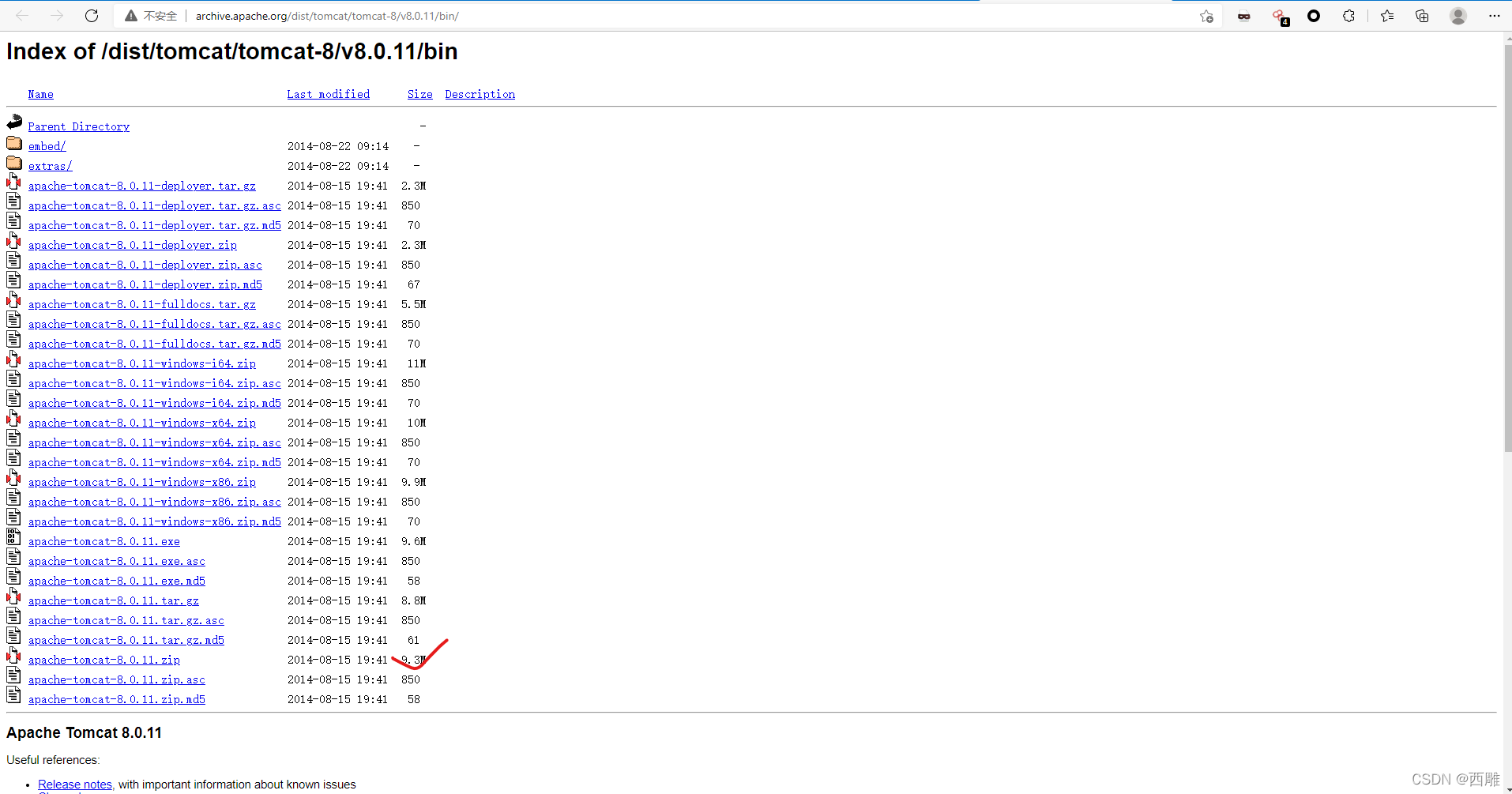Screen dimensions: 1512x794
Task: Open apache-tomcat-8.0.11.zip.asc link
Action: 117,679
